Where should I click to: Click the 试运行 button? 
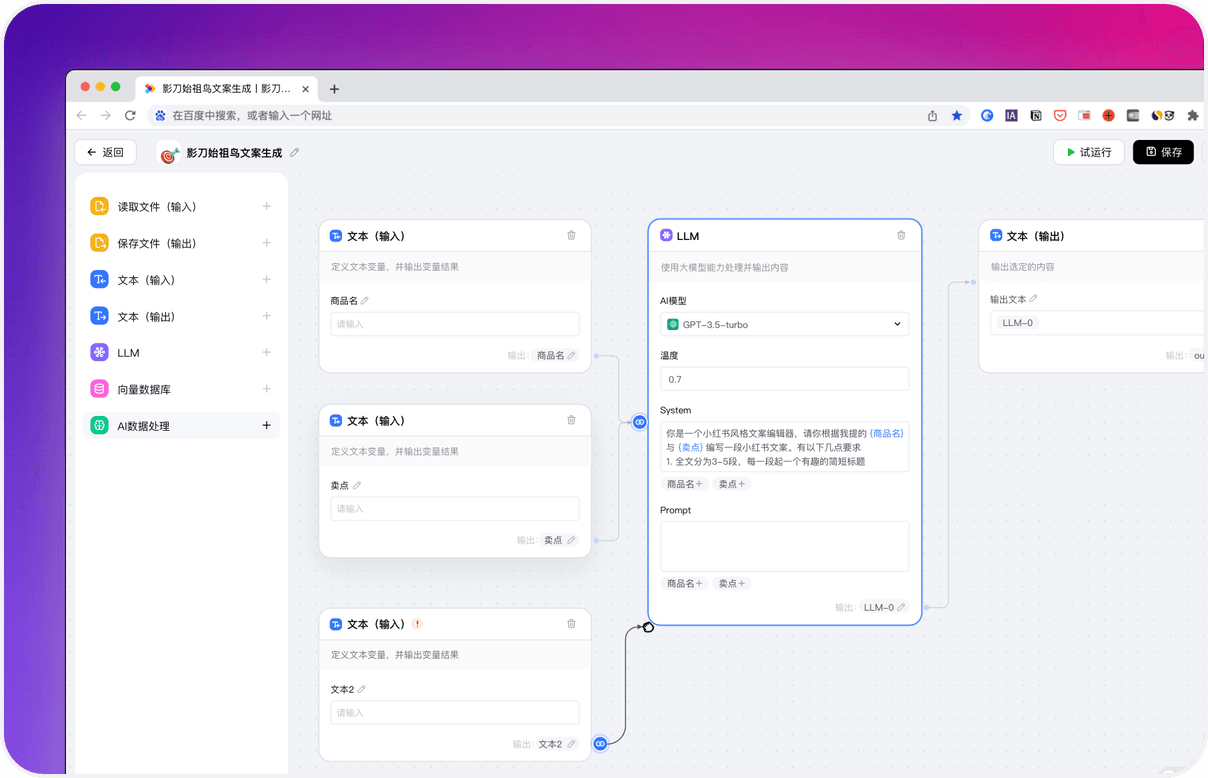(x=1088, y=152)
